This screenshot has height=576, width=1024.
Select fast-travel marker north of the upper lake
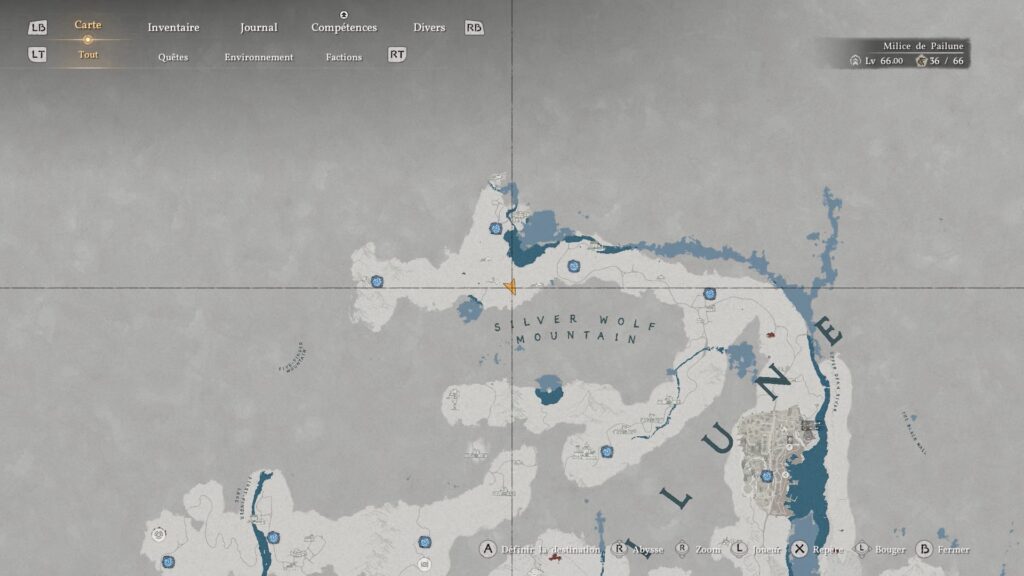[x=496, y=229]
